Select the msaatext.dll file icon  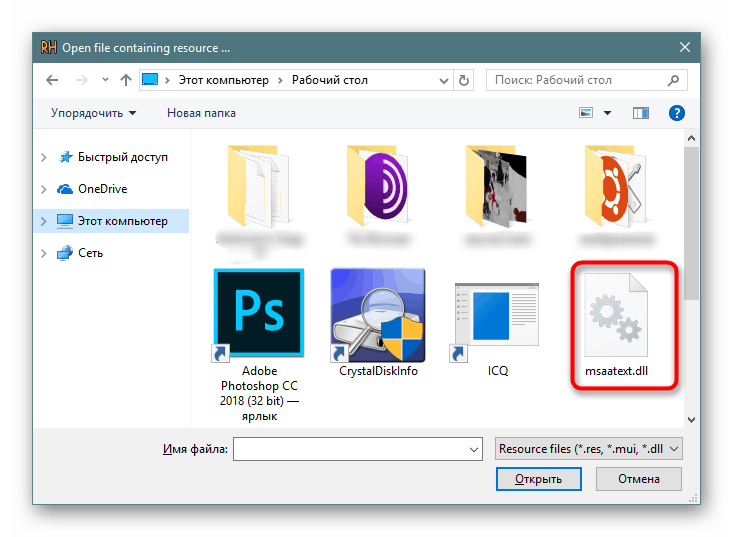pyautogui.click(x=616, y=315)
